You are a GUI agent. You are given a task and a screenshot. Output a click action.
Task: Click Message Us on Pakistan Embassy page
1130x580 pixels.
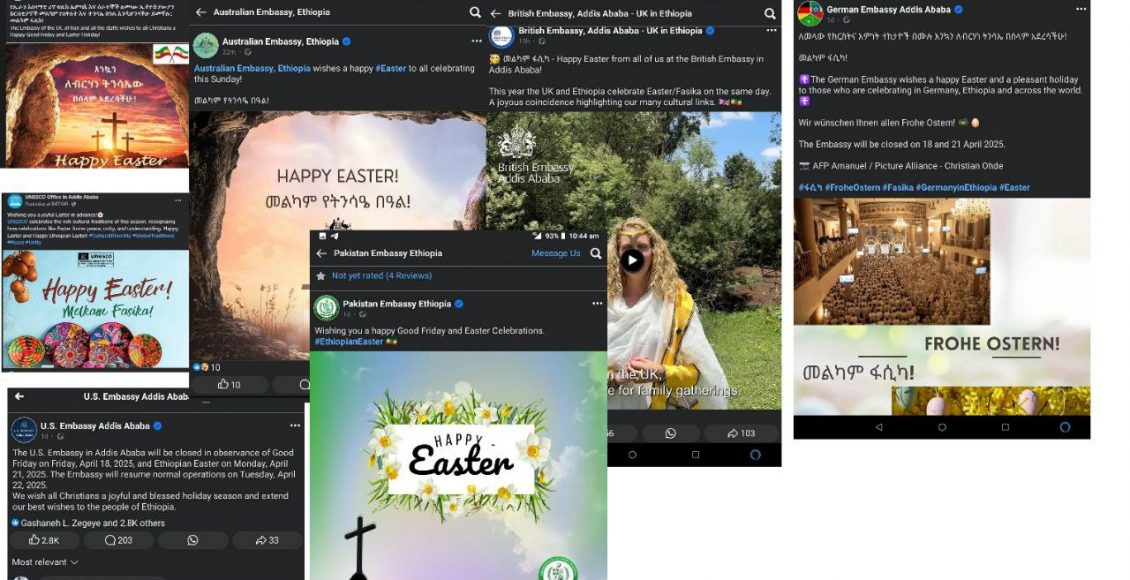tap(555, 253)
